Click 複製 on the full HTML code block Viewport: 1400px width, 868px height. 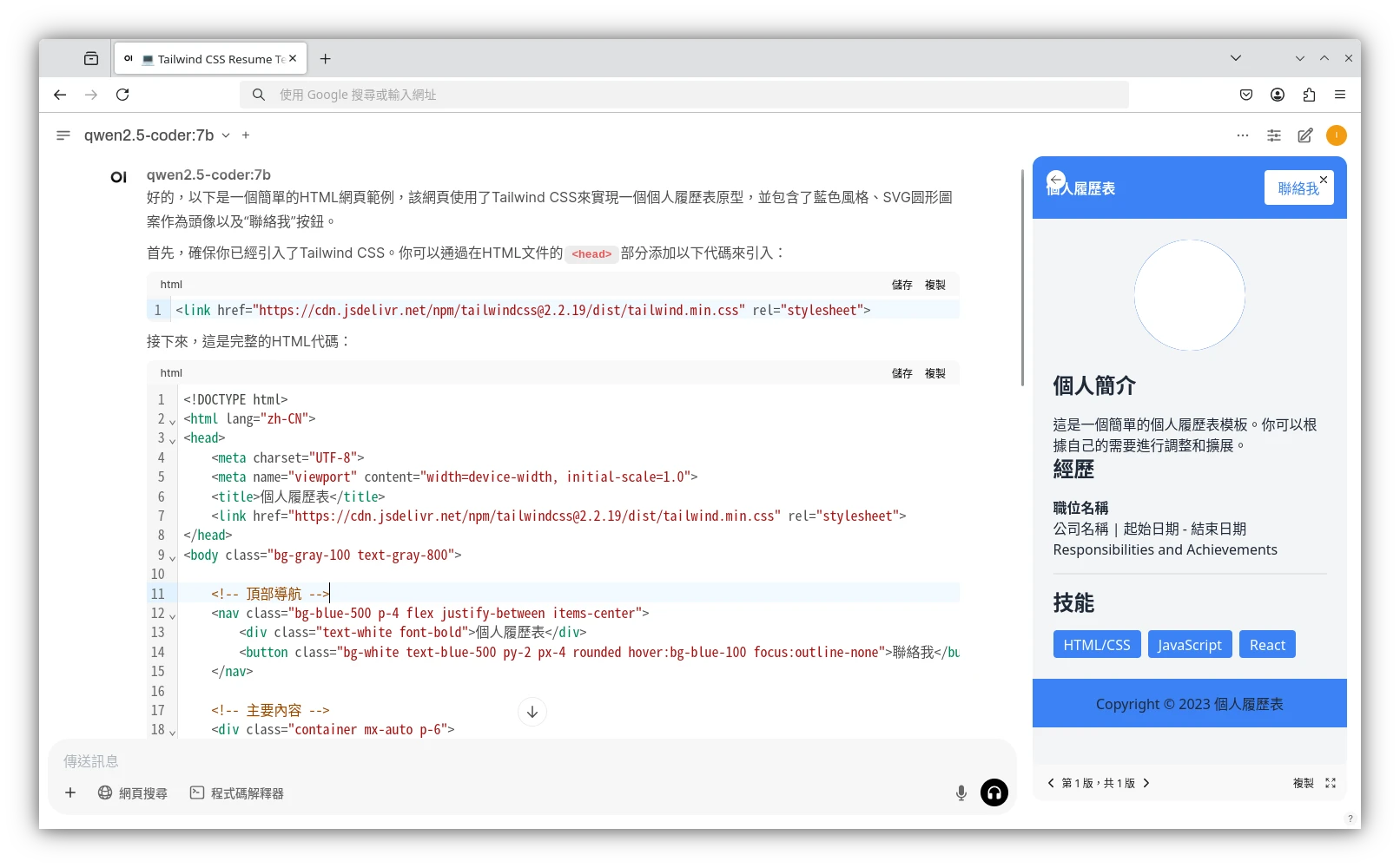tap(934, 373)
